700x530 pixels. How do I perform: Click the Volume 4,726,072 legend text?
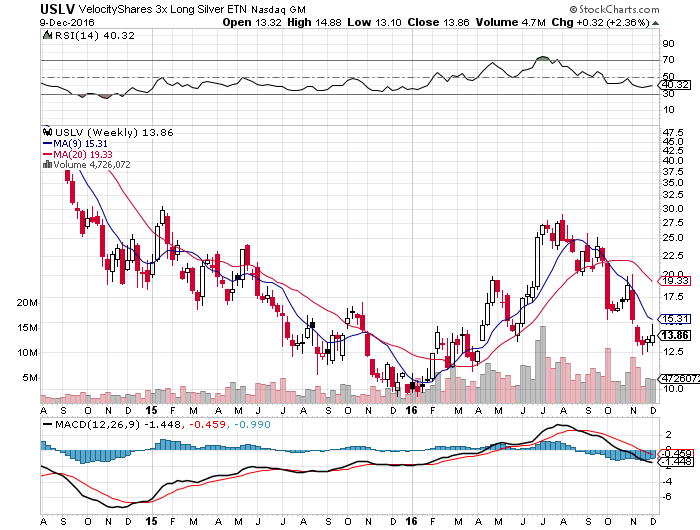click(92, 165)
